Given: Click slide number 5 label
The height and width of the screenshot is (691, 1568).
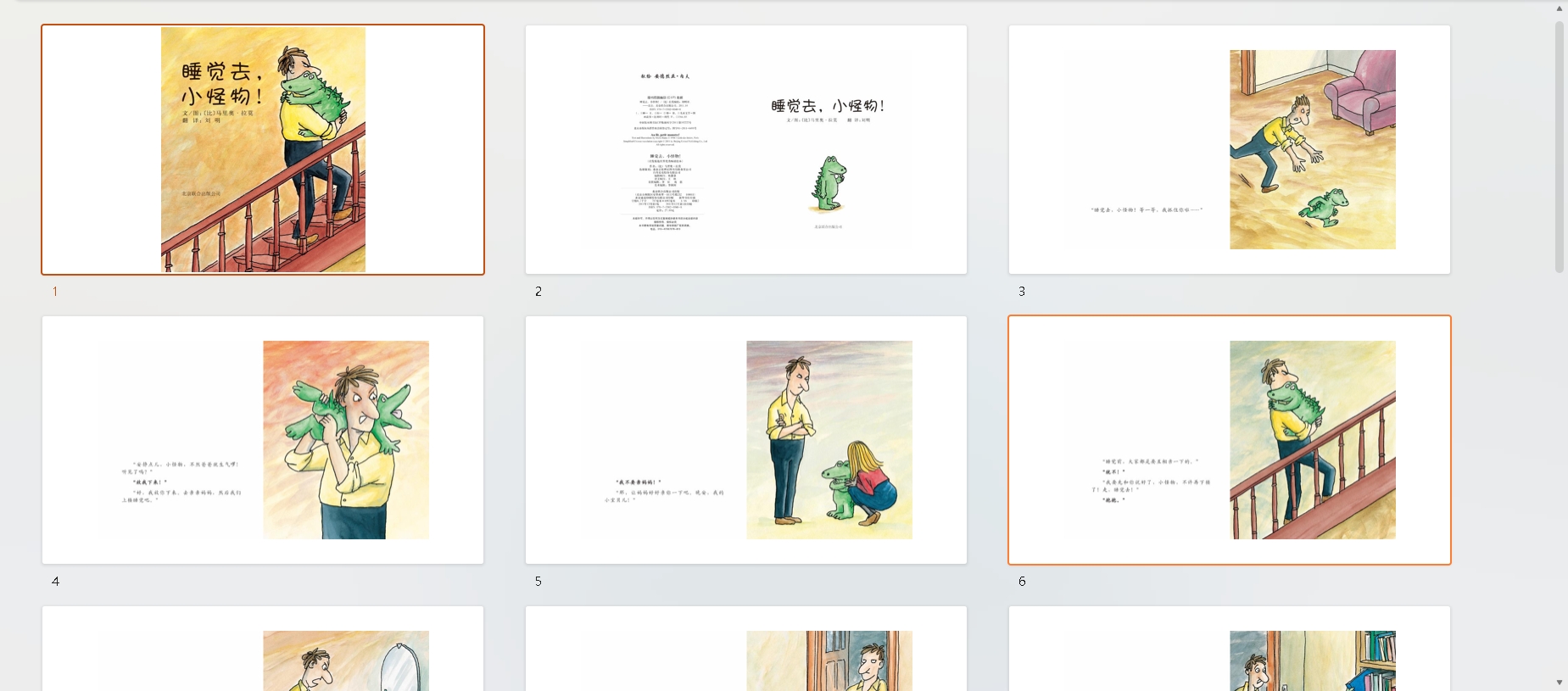Looking at the screenshot, I should pyautogui.click(x=538, y=582).
